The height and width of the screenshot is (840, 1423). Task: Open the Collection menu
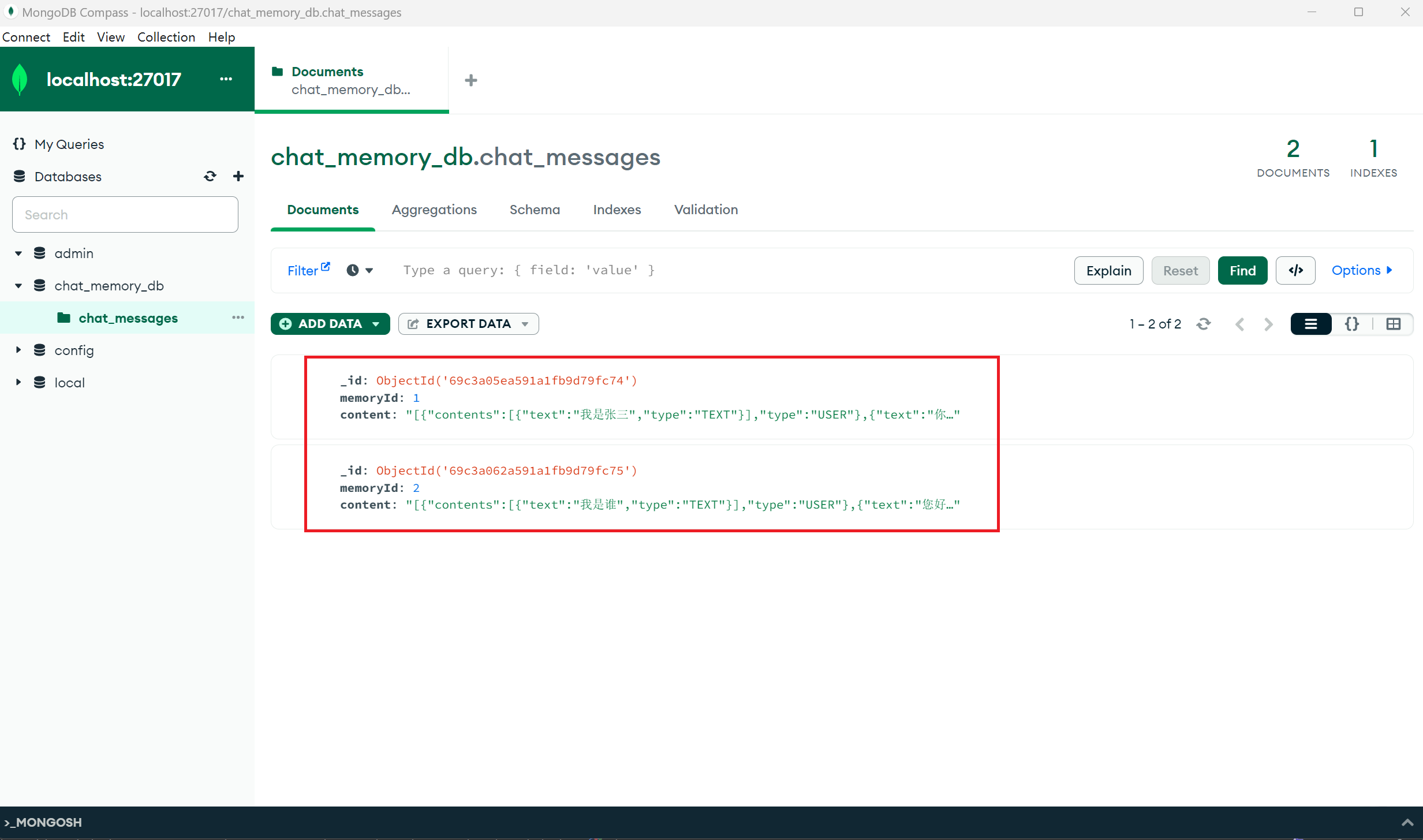(166, 37)
